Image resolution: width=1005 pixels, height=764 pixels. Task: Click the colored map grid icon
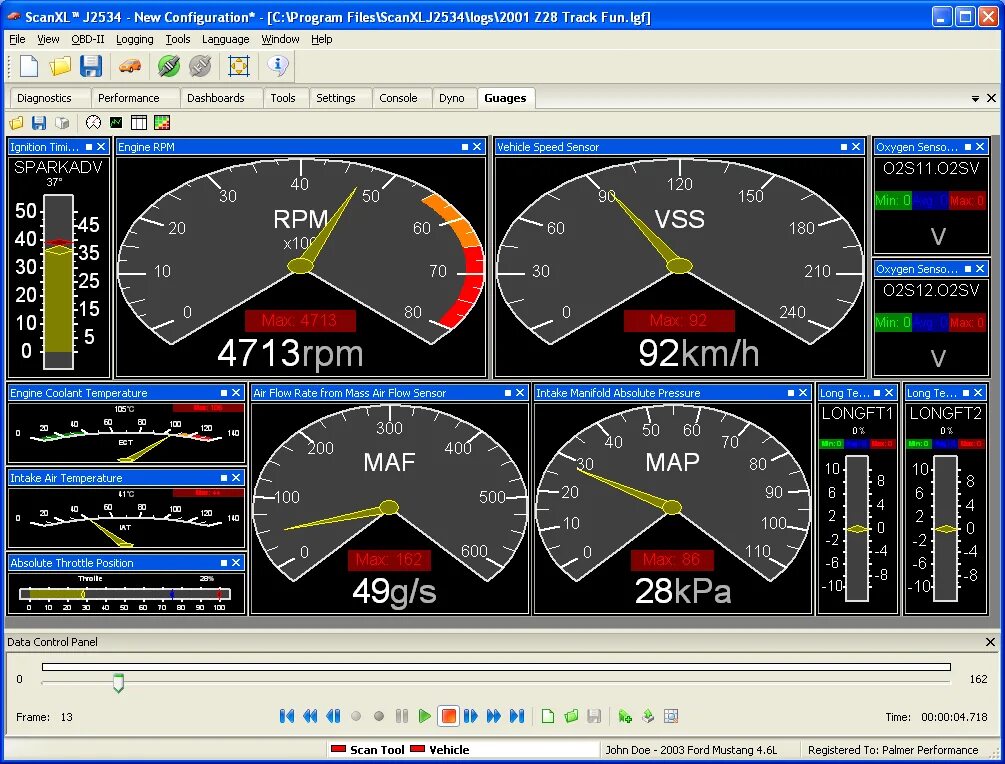point(162,122)
